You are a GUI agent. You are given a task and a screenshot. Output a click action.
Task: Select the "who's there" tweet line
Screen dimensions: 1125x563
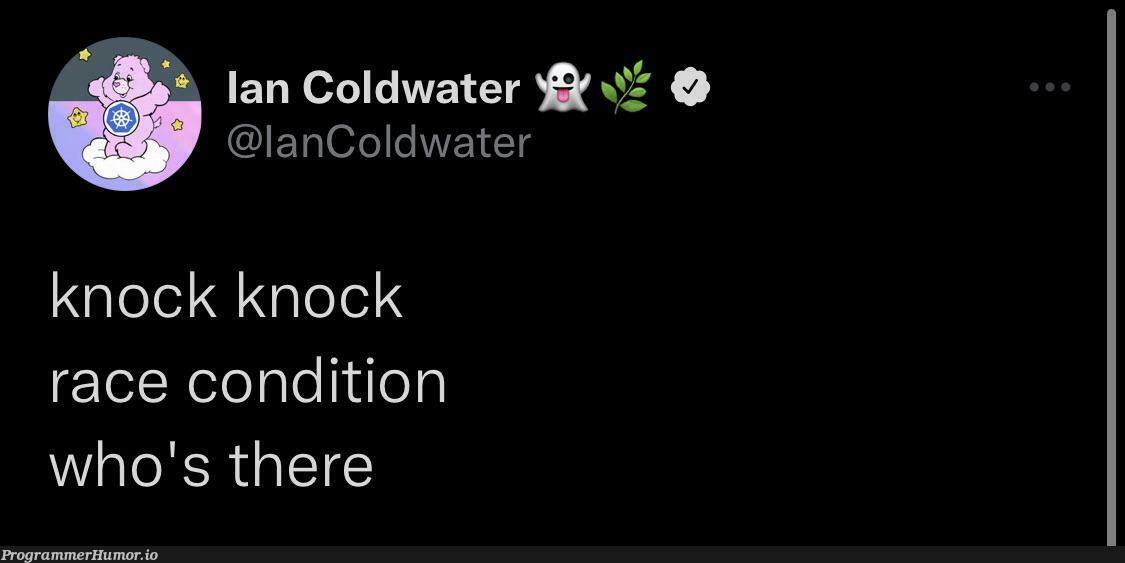(x=212, y=465)
